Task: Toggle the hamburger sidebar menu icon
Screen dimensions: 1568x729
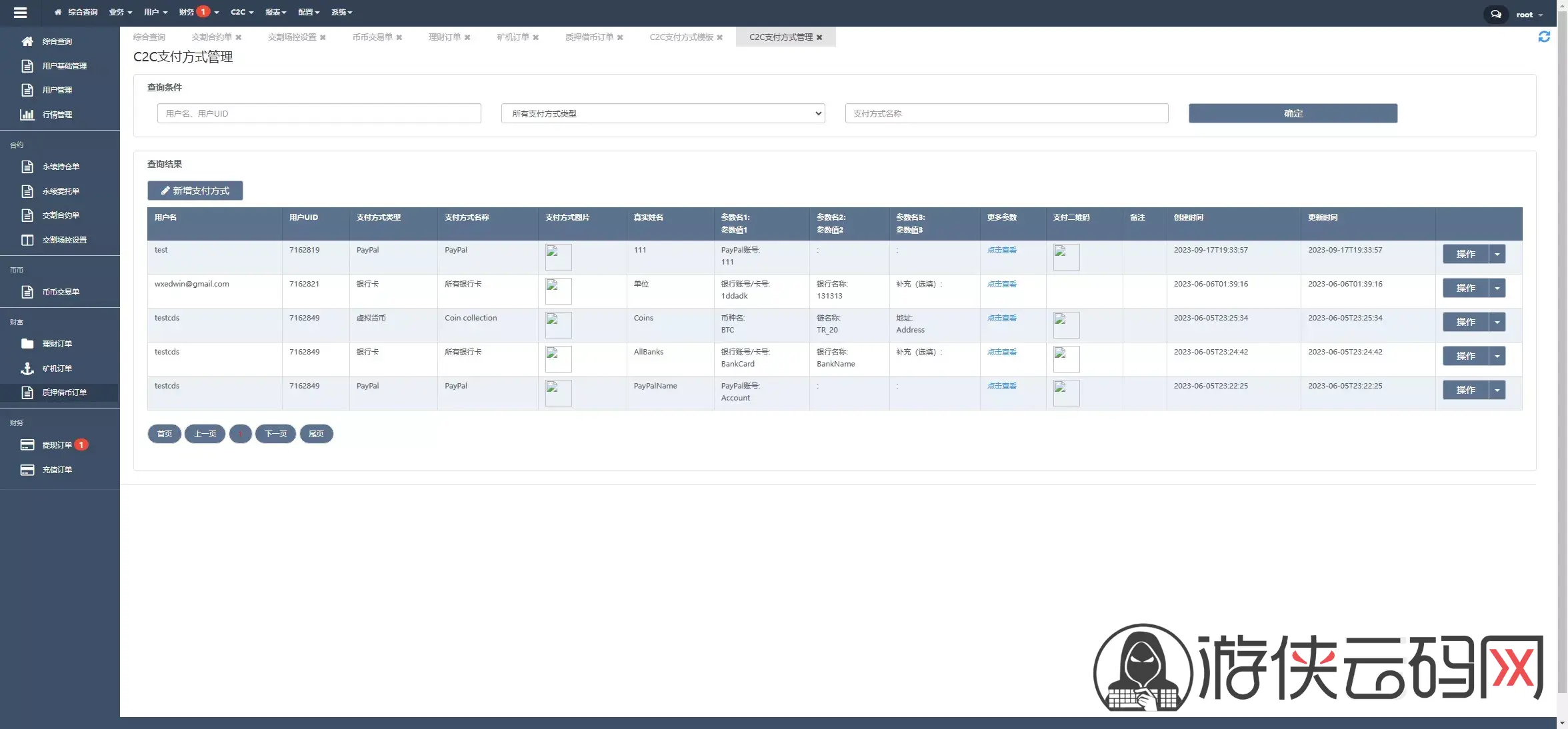Action: [x=20, y=13]
